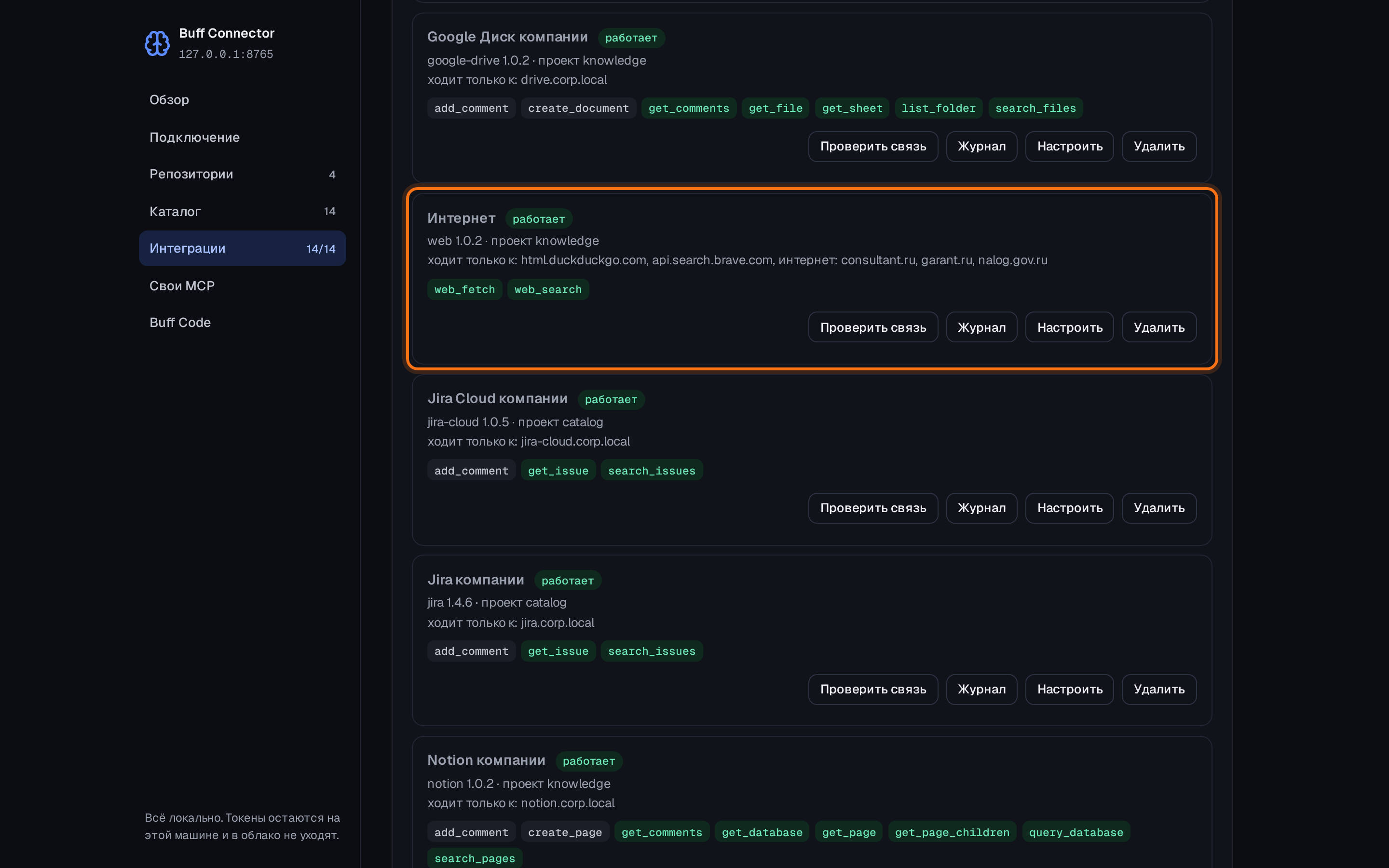The image size is (1389, 868).
Task: Open the Репозитории section
Action: (x=242, y=174)
